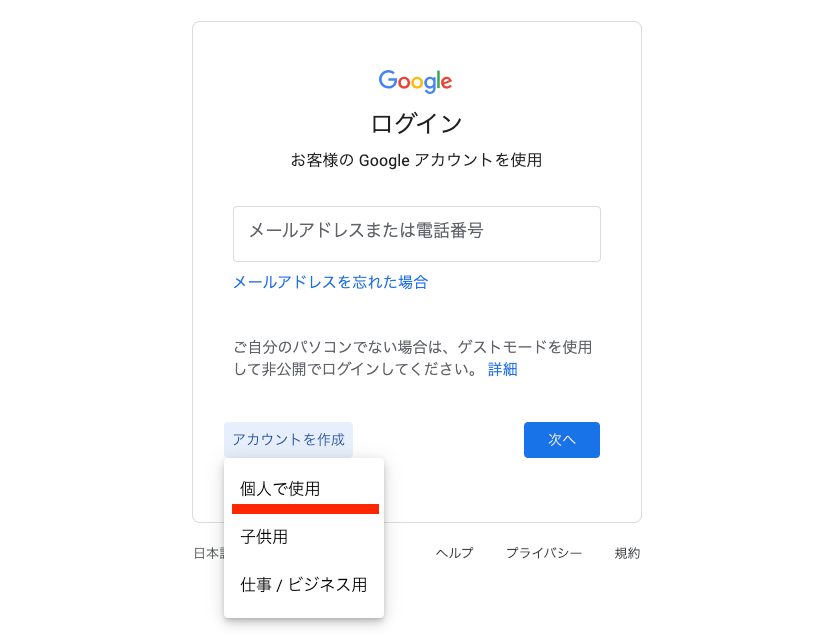
Task: Choose the 子供用 menu option
Action: tap(264, 537)
